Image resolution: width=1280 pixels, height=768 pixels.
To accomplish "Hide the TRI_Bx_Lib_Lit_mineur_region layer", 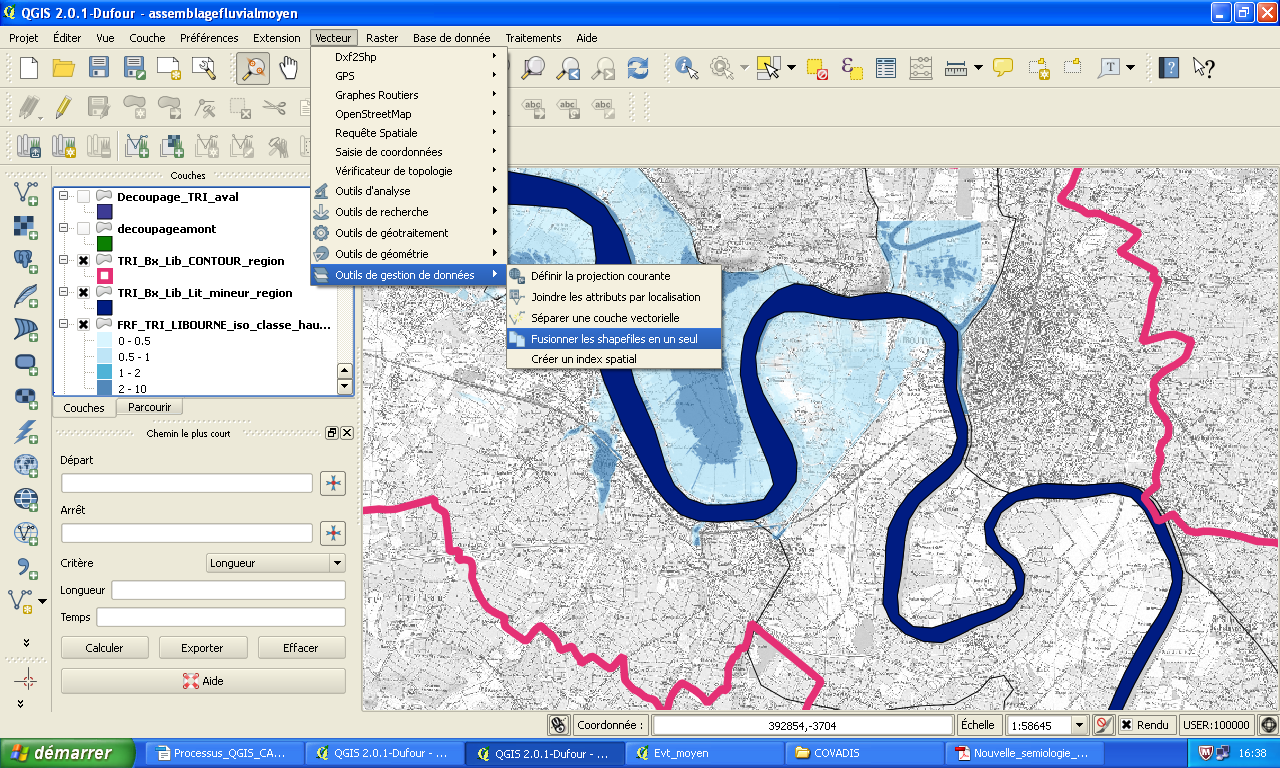I will pyautogui.click(x=84, y=293).
